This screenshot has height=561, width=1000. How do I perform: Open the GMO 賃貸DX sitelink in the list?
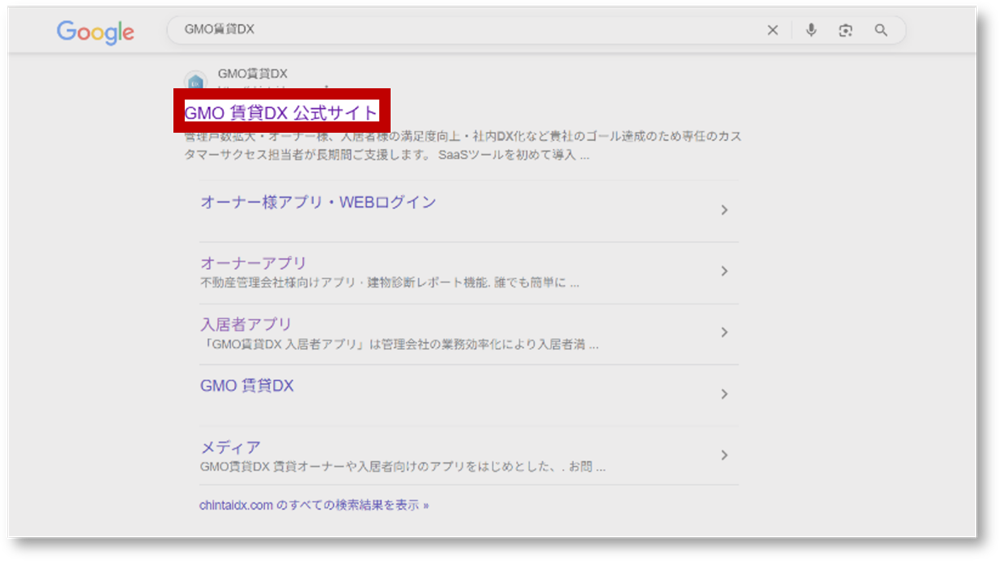(247, 386)
